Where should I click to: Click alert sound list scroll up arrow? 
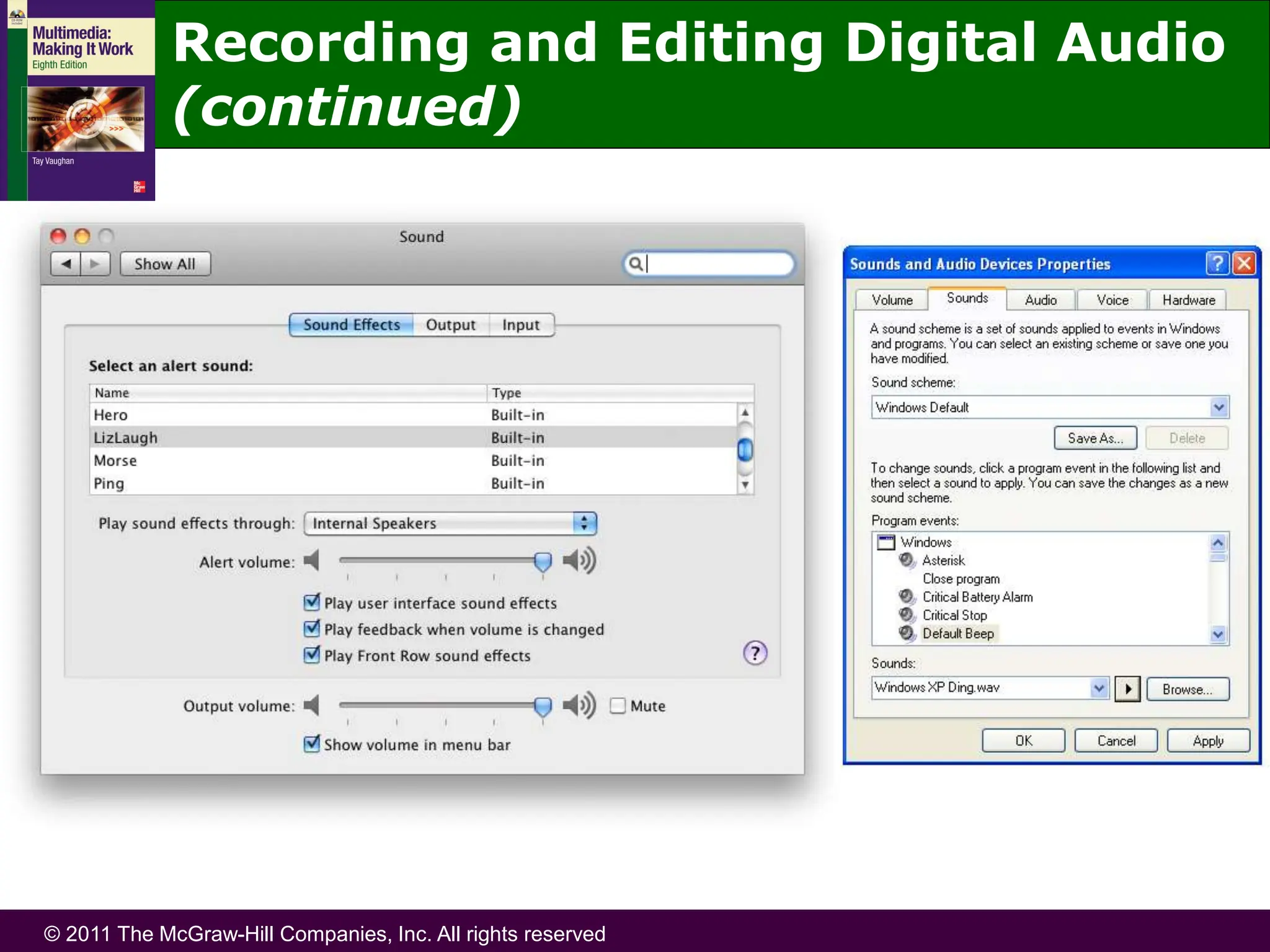[745, 412]
